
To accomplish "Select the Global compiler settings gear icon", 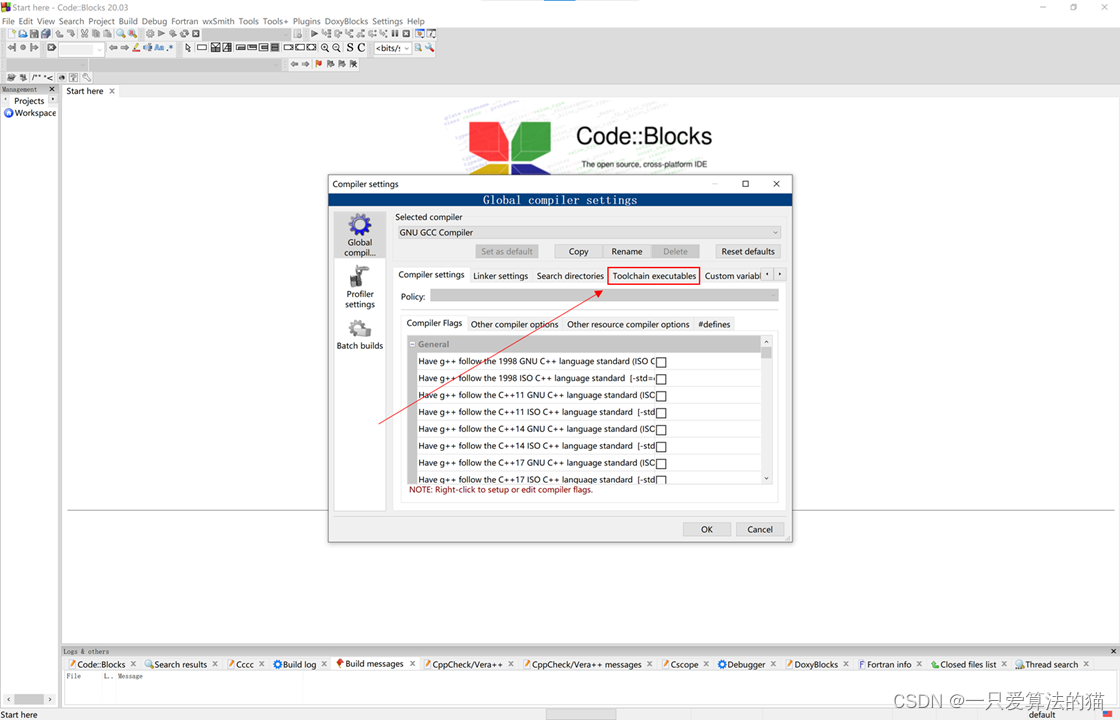I will [360, 234].
